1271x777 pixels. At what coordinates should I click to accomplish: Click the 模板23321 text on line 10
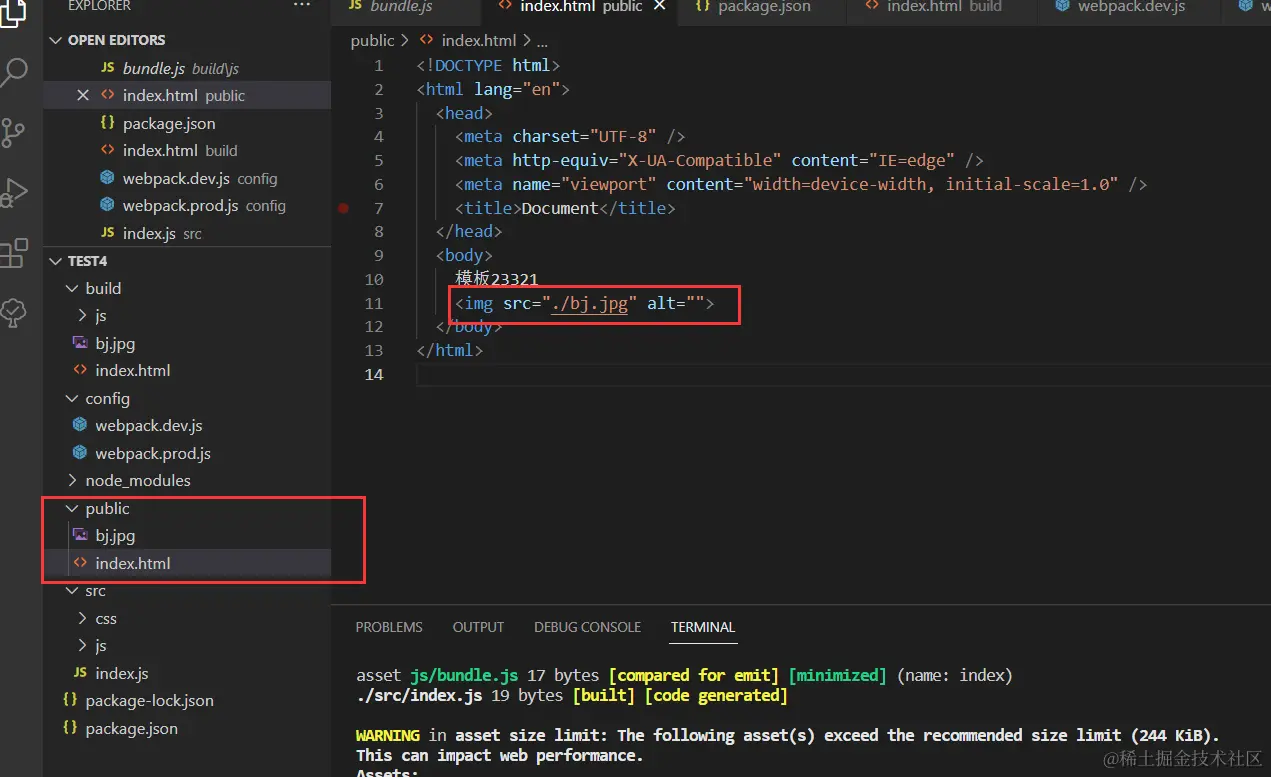coord(497,279)
